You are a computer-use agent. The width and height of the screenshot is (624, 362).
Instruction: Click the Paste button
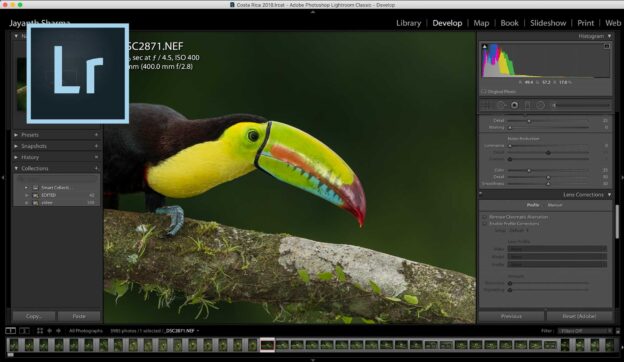(79, 316)
